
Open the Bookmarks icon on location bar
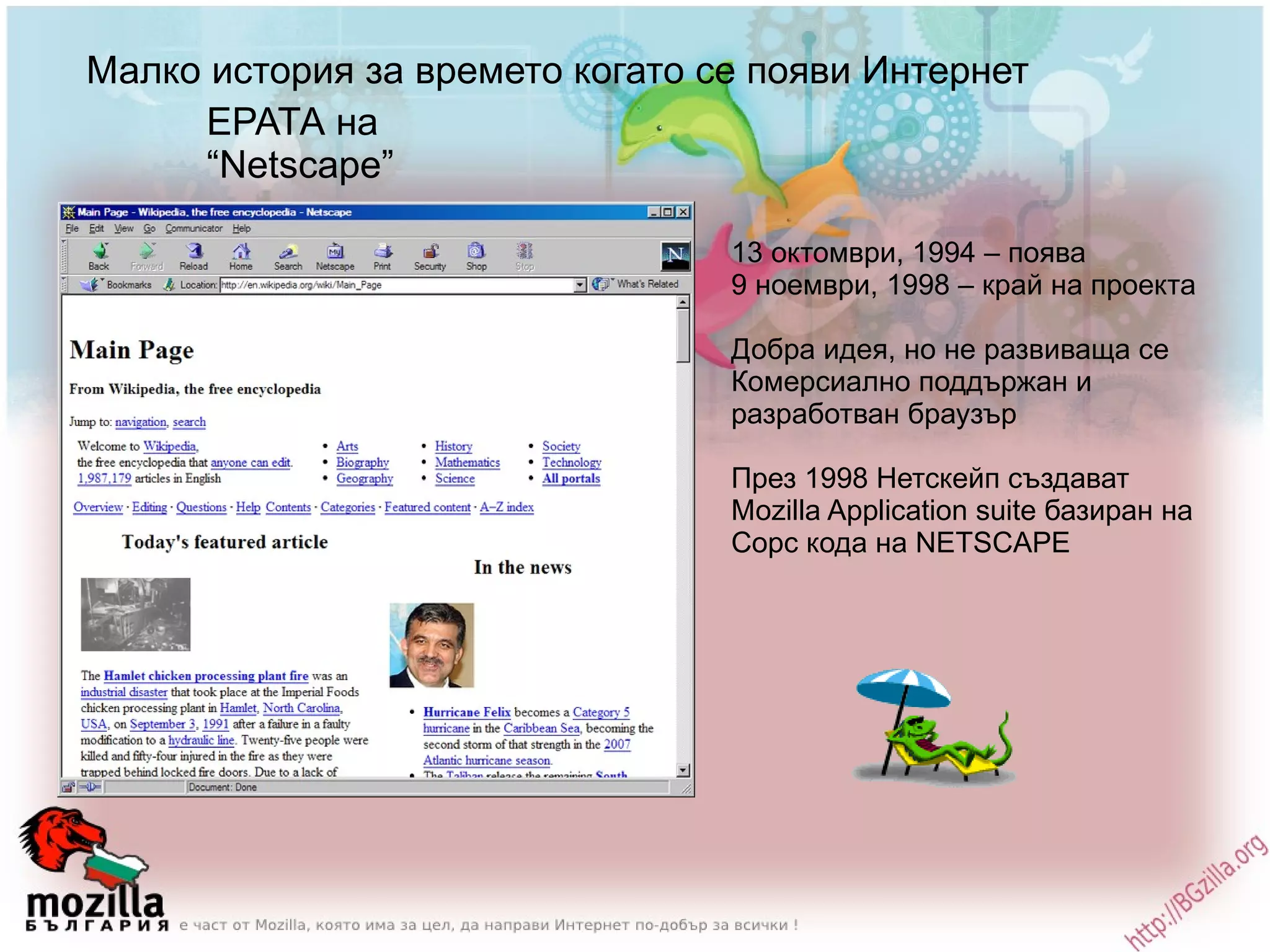(x=90, y=285)
